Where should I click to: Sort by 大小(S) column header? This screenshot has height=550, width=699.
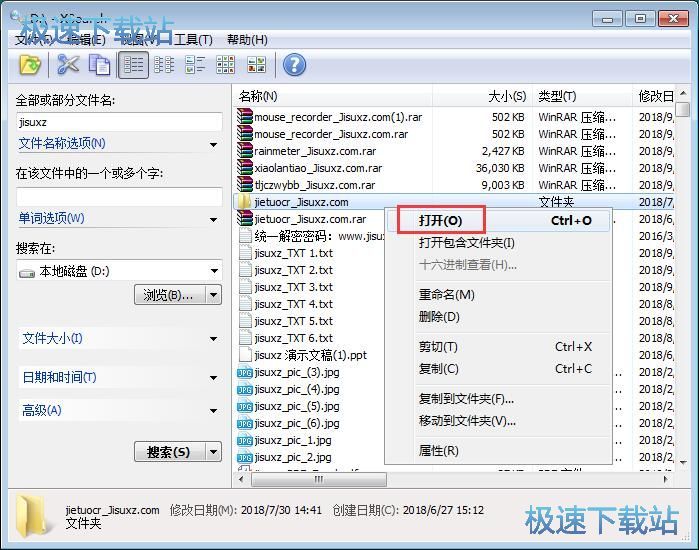tap(481, 96)
